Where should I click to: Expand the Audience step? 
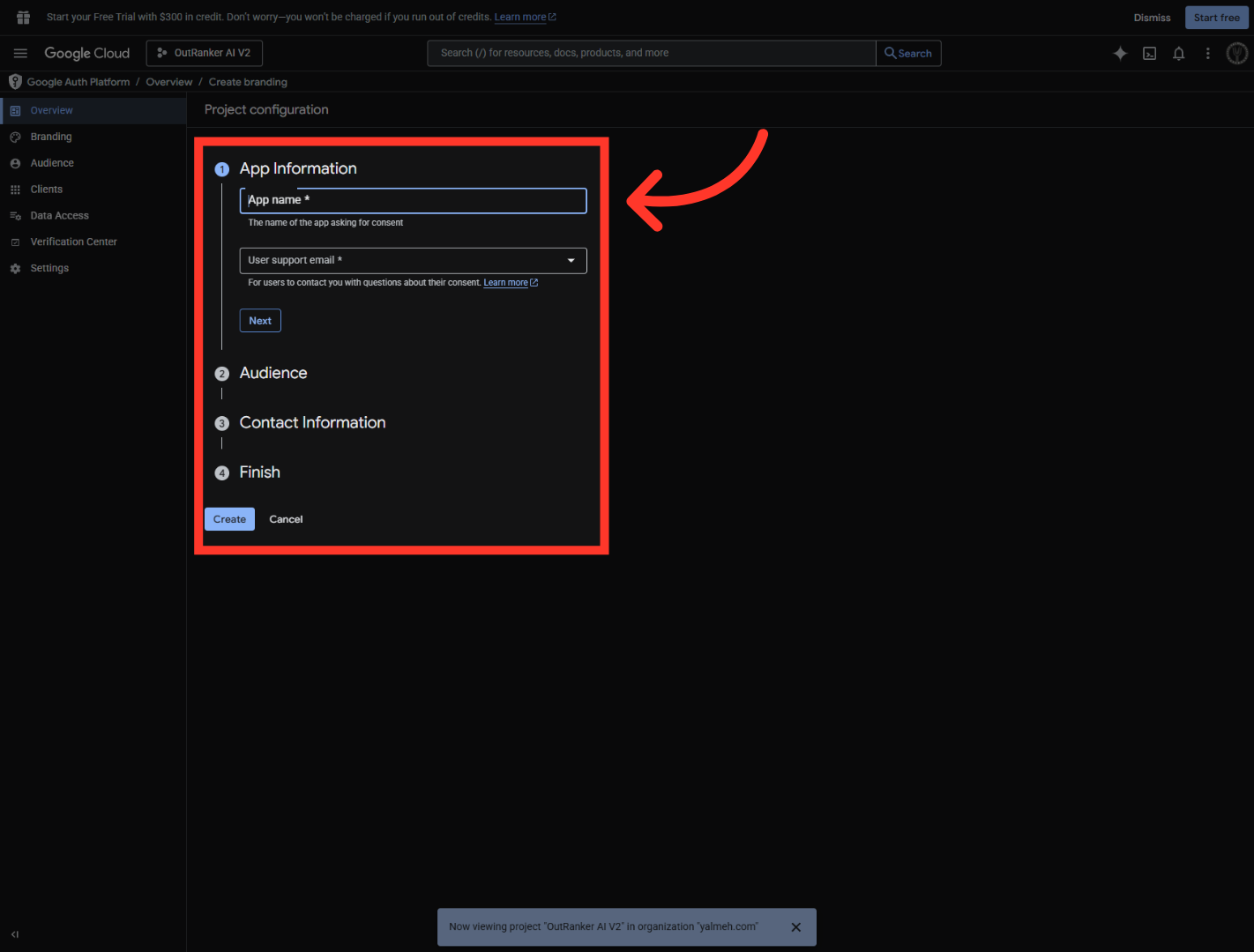click(273, 373)
